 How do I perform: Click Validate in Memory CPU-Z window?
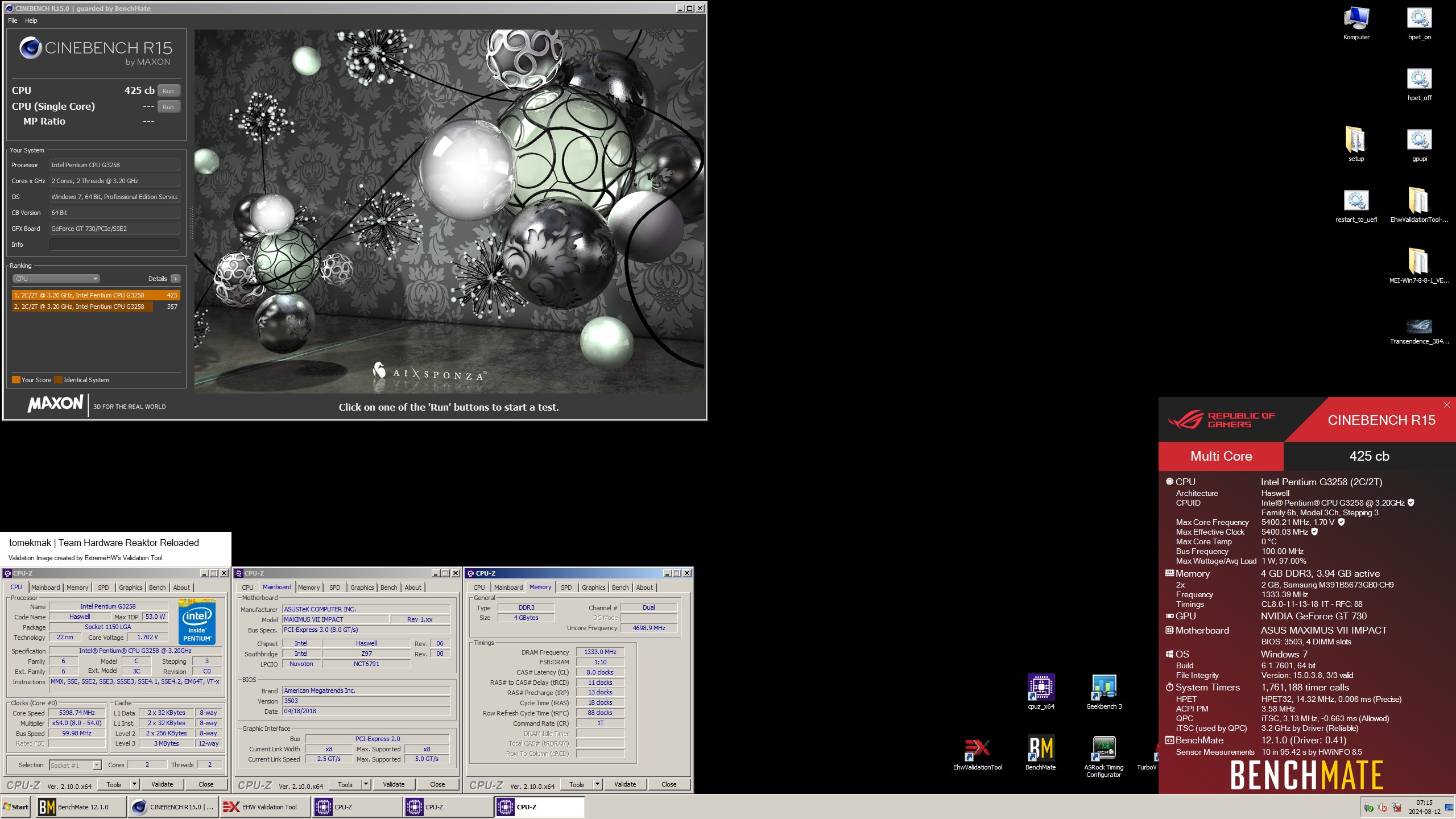click(625, 784)
